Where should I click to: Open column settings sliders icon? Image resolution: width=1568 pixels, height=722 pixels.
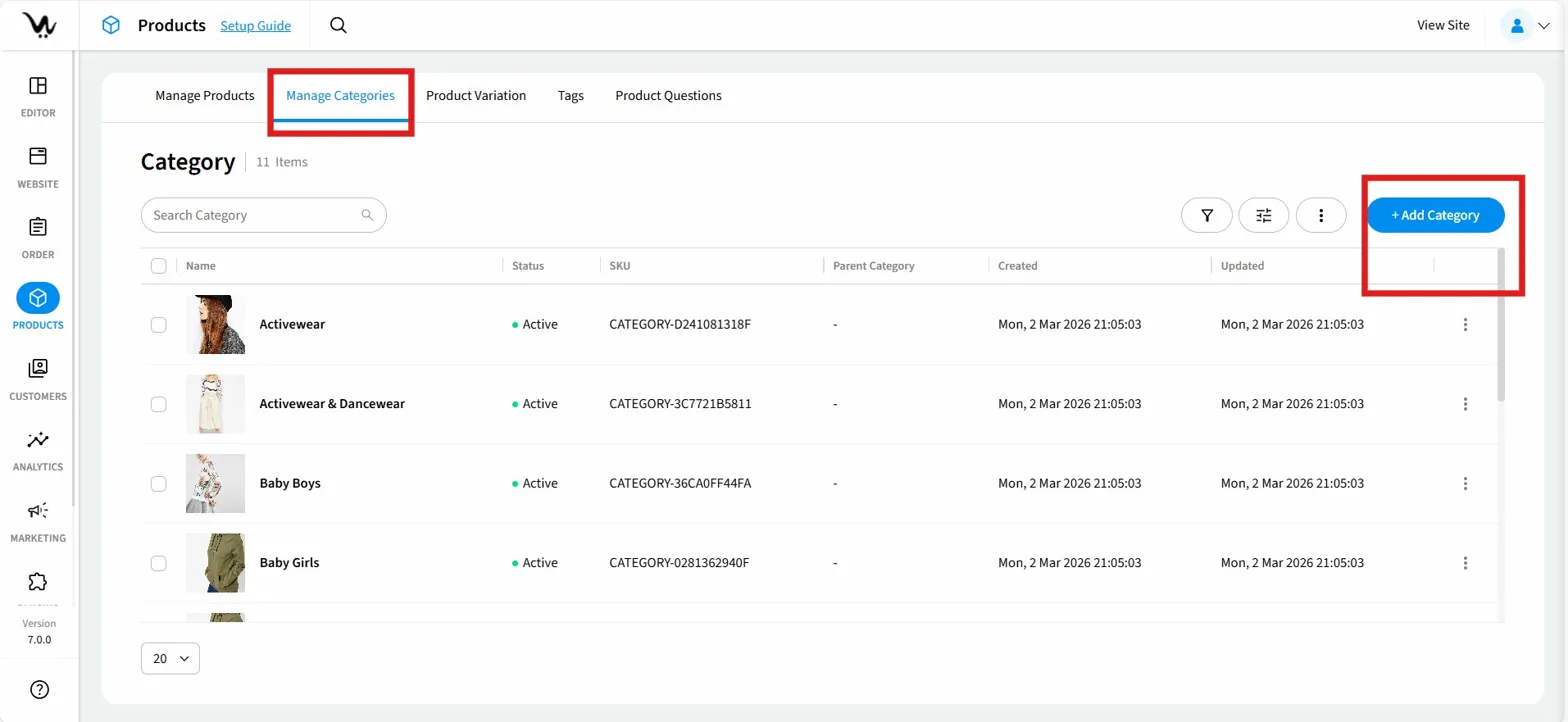coord(1264,215)
